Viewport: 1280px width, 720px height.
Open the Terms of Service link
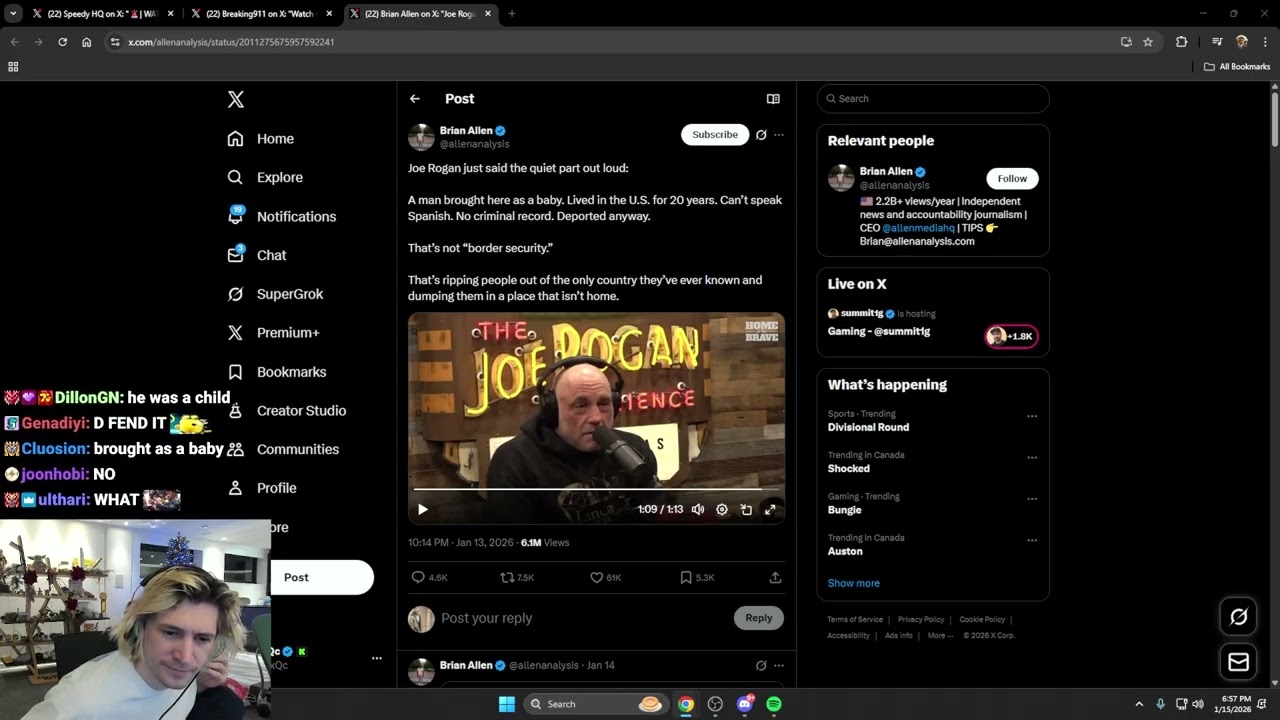tap(855, 619)
